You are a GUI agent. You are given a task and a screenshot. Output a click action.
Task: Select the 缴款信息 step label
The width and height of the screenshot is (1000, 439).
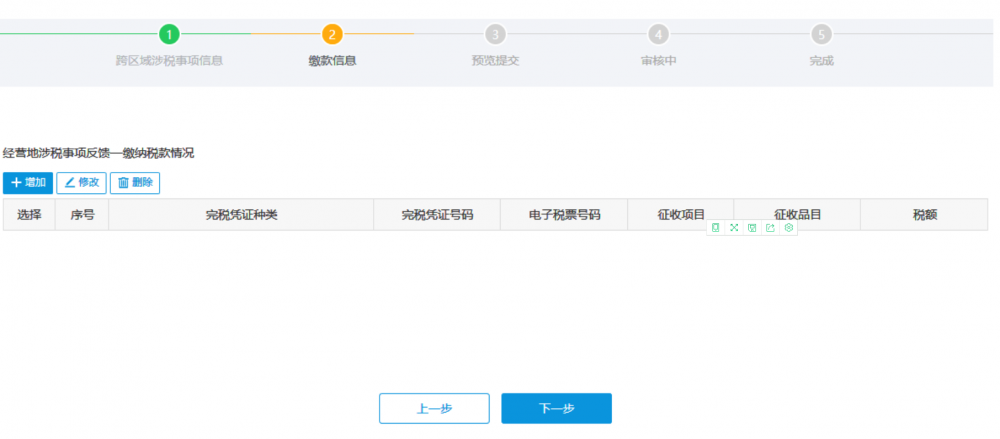point(333,61)
